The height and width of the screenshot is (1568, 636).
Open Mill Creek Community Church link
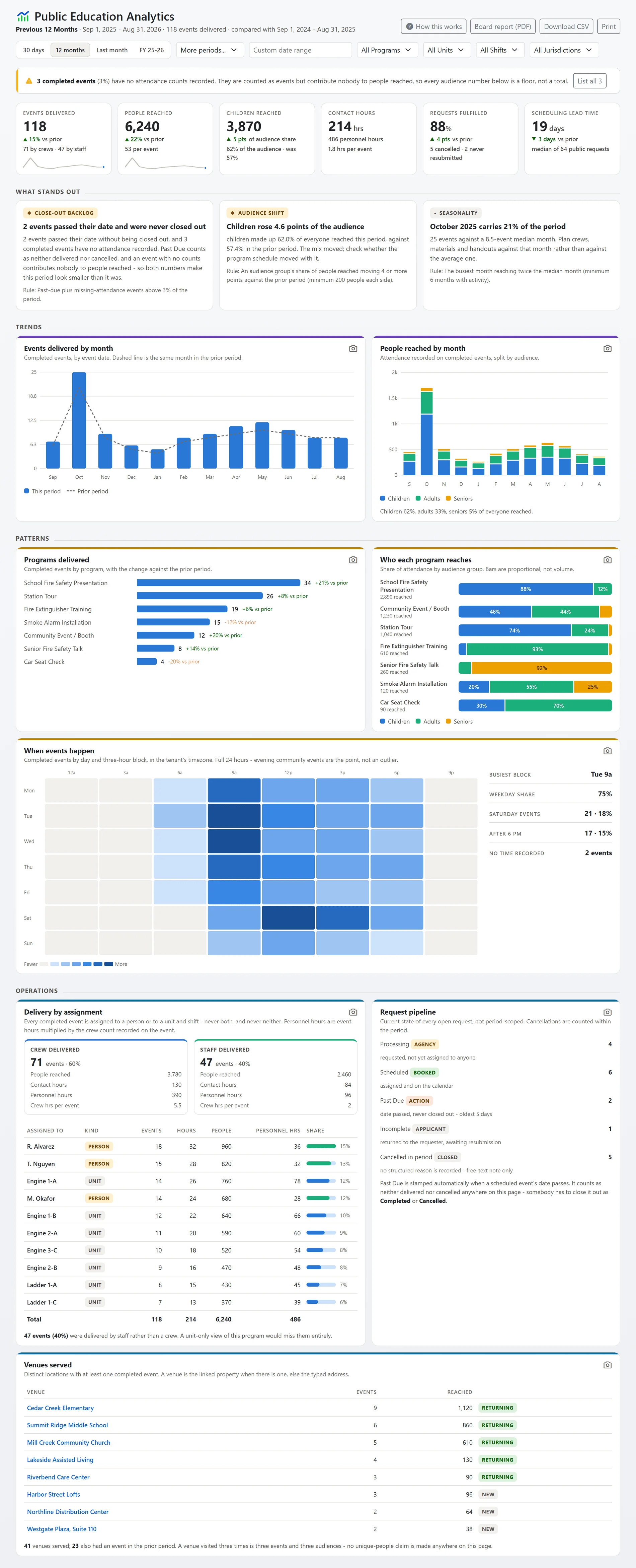pos(69,1443)
